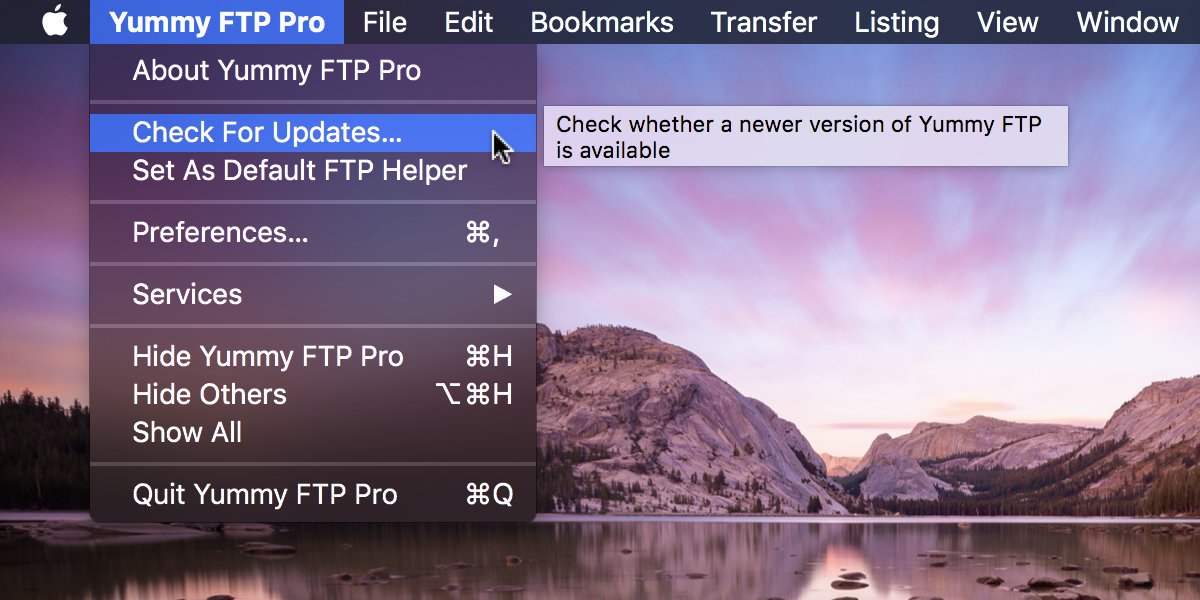Select Show All
The width and height of the screenshot is (1200, 600).
[x=313, y=433]
